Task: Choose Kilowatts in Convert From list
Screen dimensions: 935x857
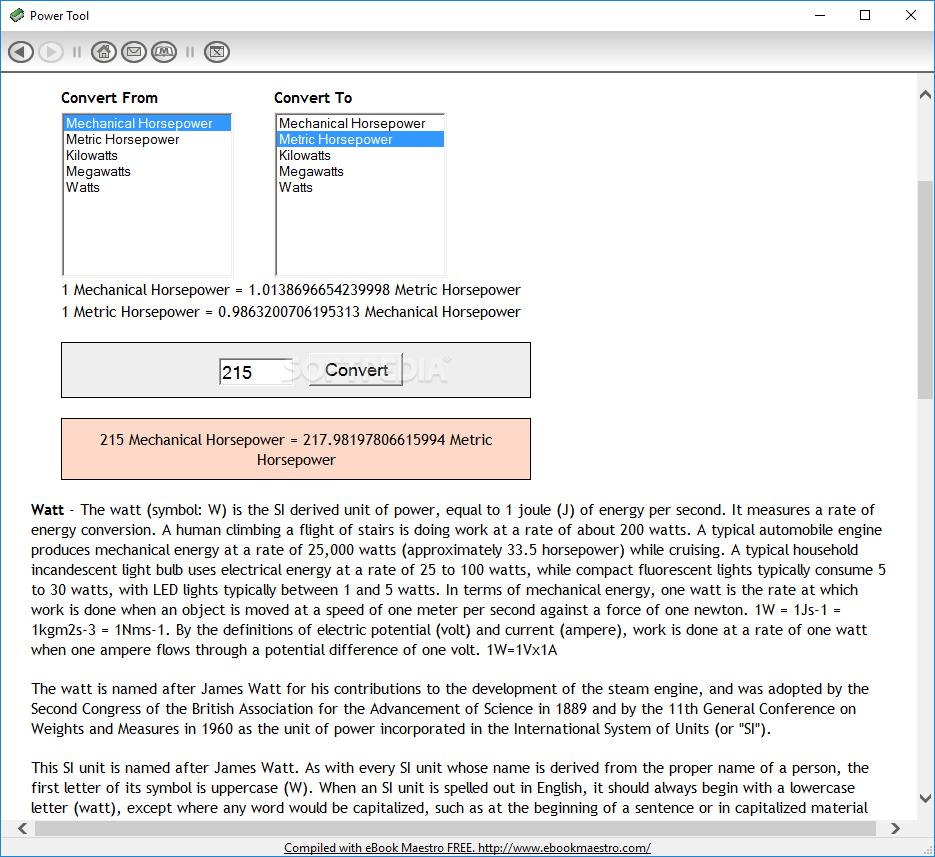Action: click(x=147, y=156)
